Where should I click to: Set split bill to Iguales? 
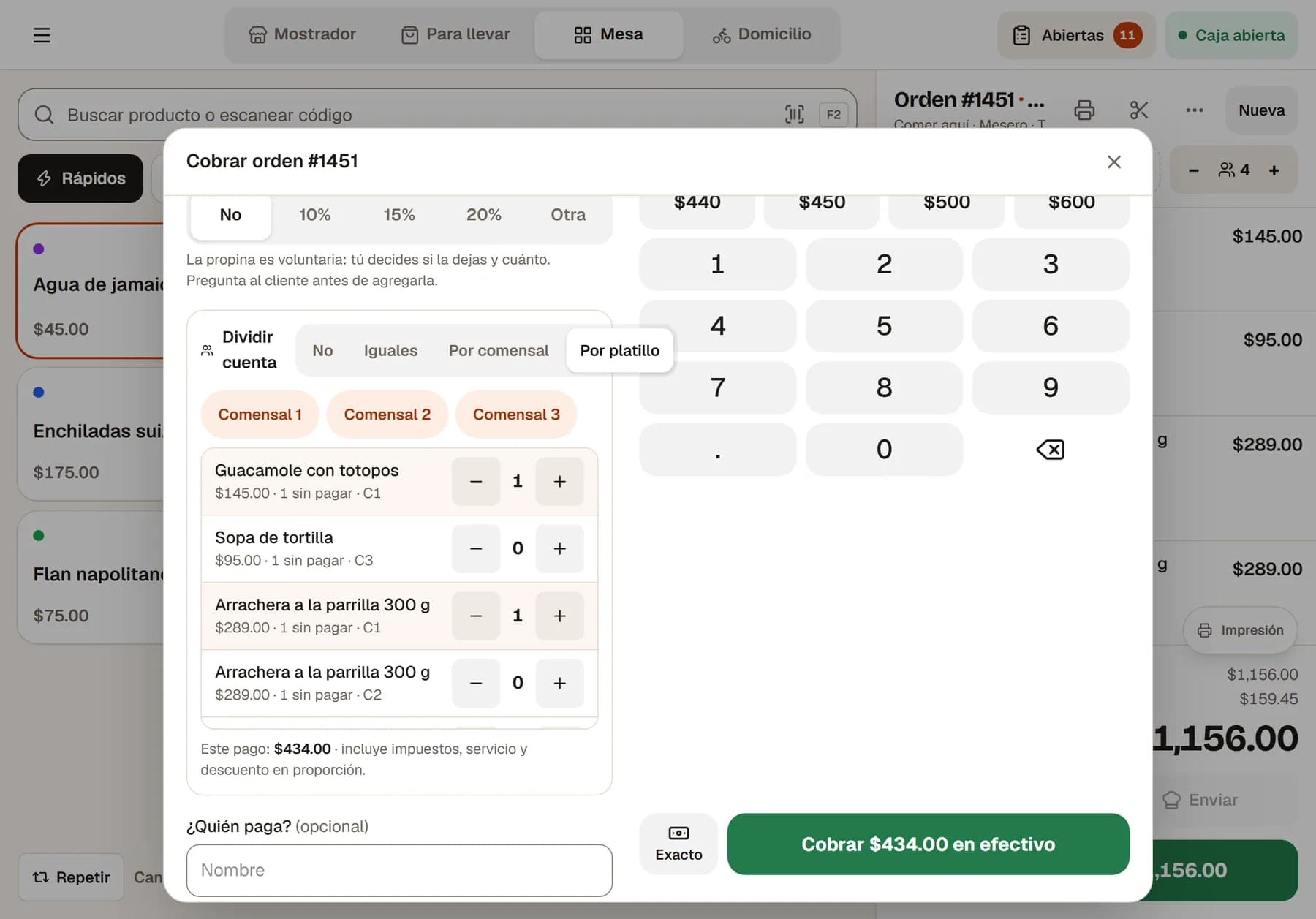tap(390, 351)
